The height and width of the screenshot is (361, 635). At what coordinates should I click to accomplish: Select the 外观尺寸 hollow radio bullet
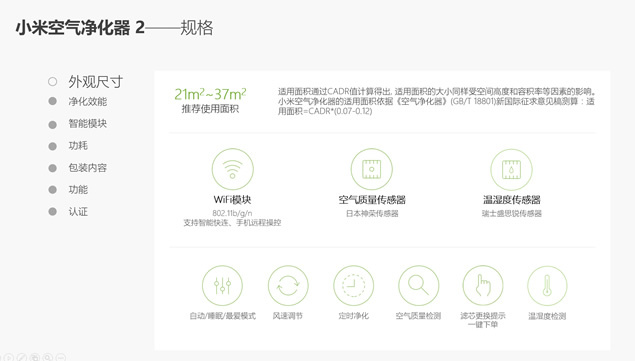(x=52, y=81)
